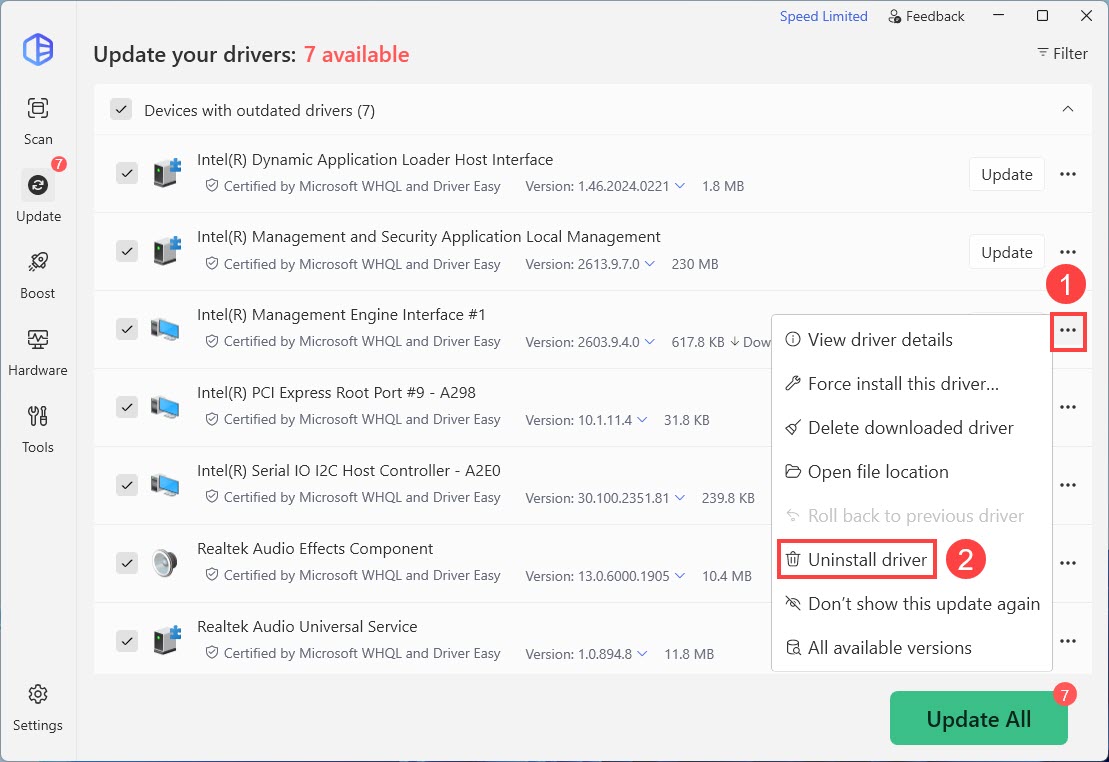Screen dimensions: 1109x762
Task: Click the Feedback link
Action: tap(926, 16)
